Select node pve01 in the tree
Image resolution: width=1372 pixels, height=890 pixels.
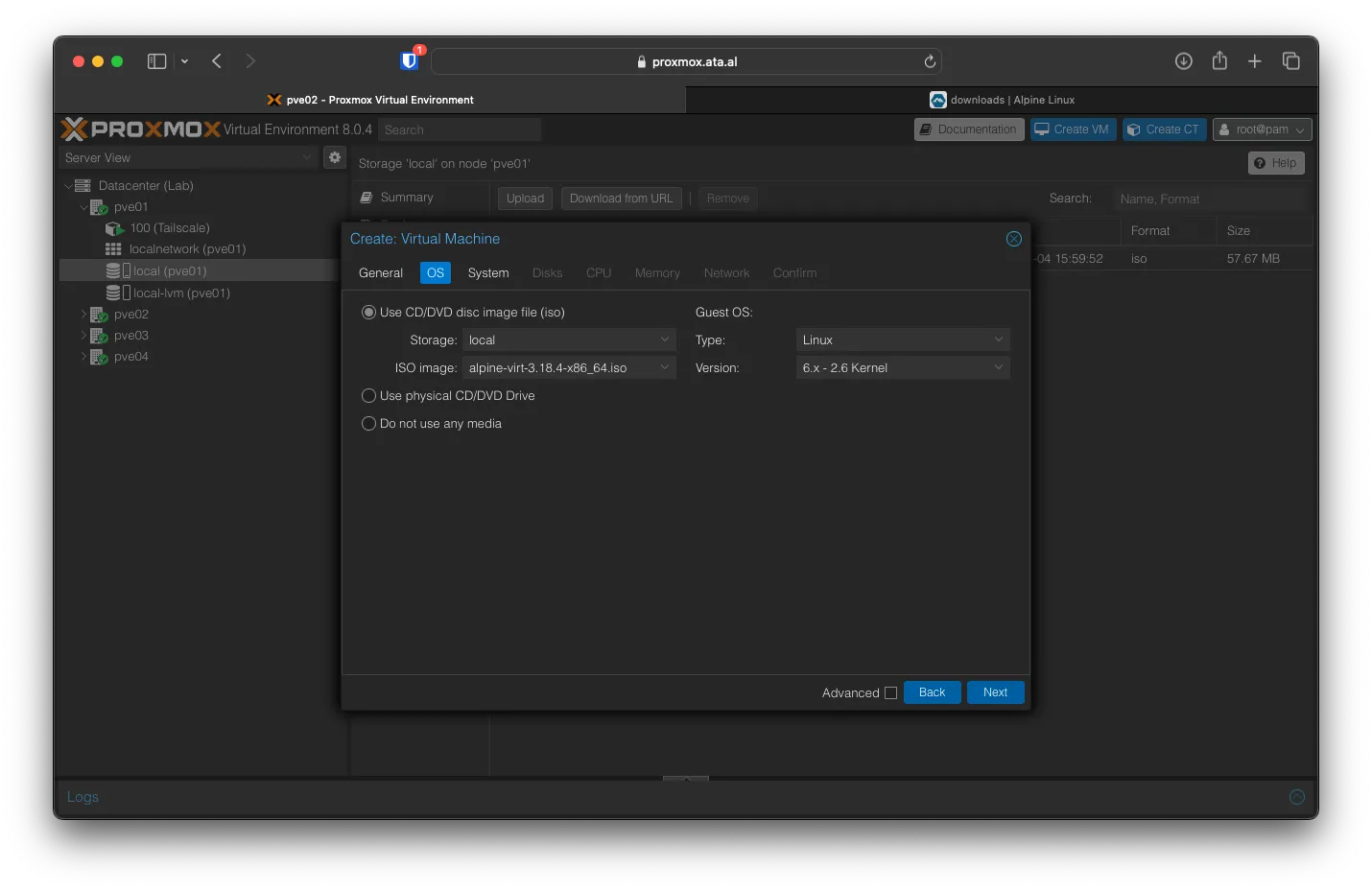point(130,207)
